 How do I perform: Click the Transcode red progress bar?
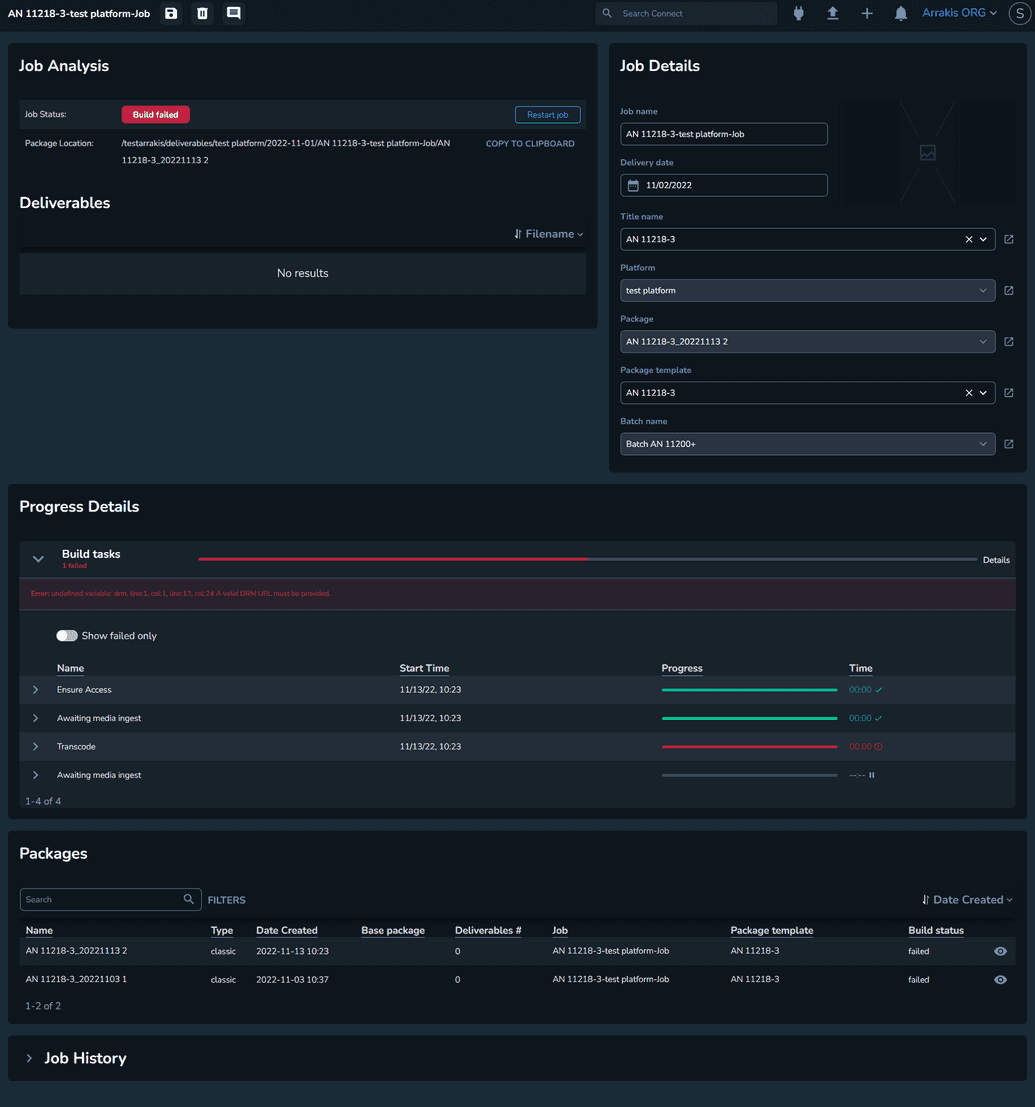(x=750, y=747)
